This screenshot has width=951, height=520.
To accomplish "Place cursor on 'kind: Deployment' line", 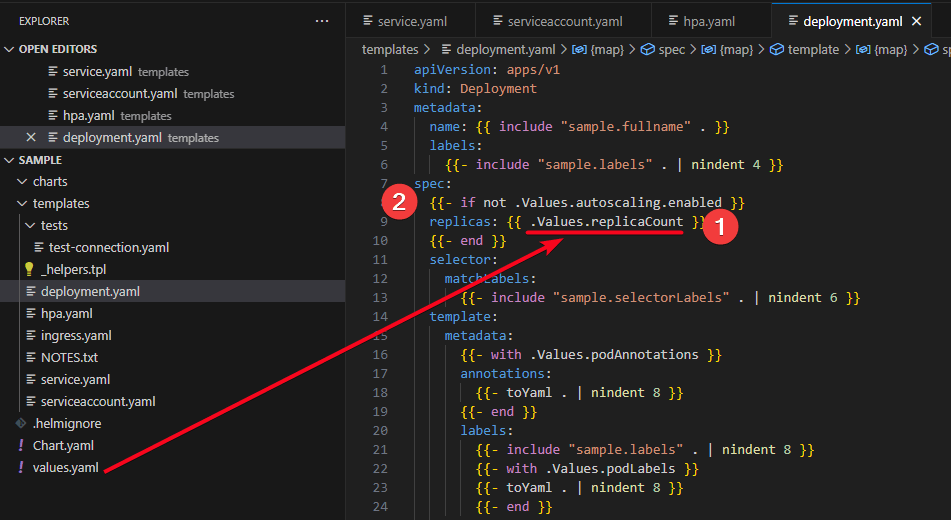I will (x=476, y=89).
